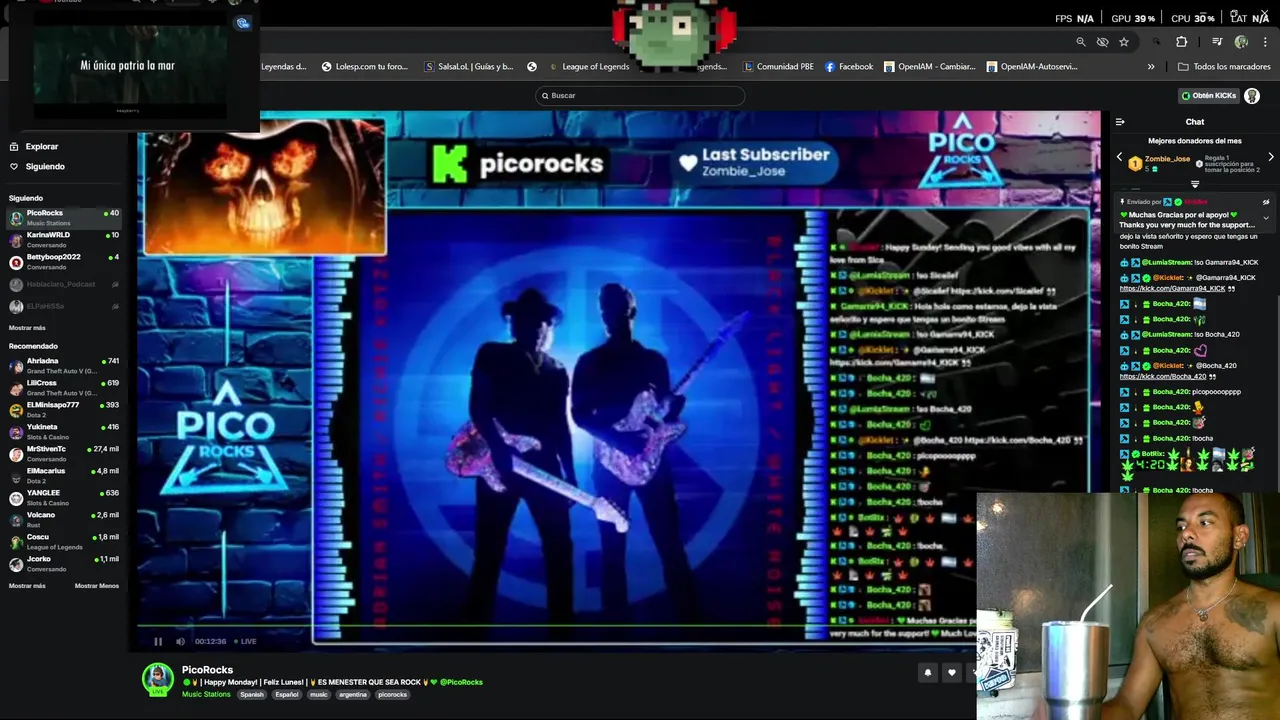This screenshot has width=1280, height=720.
Task: Open the YANGLEE channel
Action: (64, 497)
